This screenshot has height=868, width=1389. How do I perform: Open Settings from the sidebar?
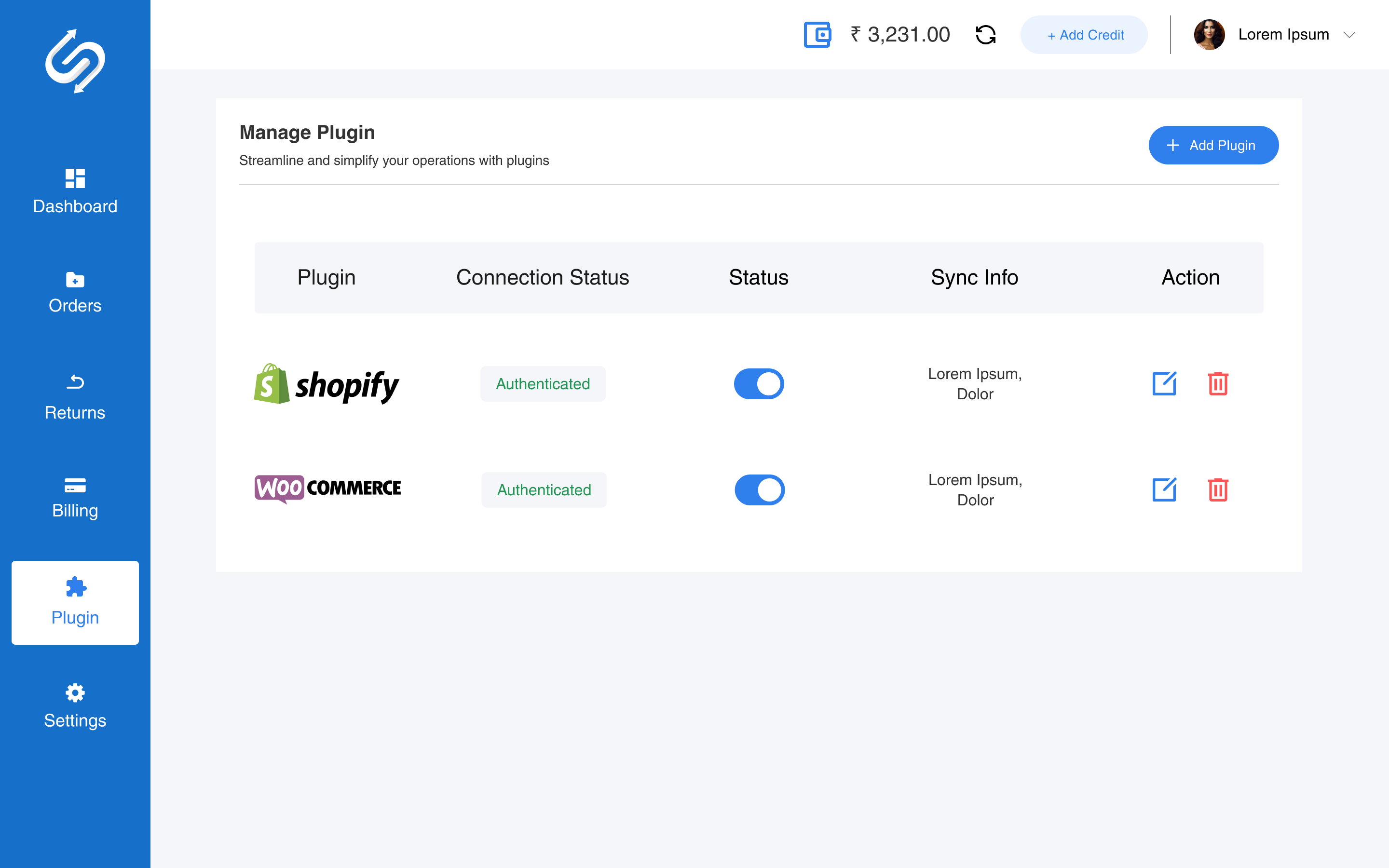click(x=75, y=706)
